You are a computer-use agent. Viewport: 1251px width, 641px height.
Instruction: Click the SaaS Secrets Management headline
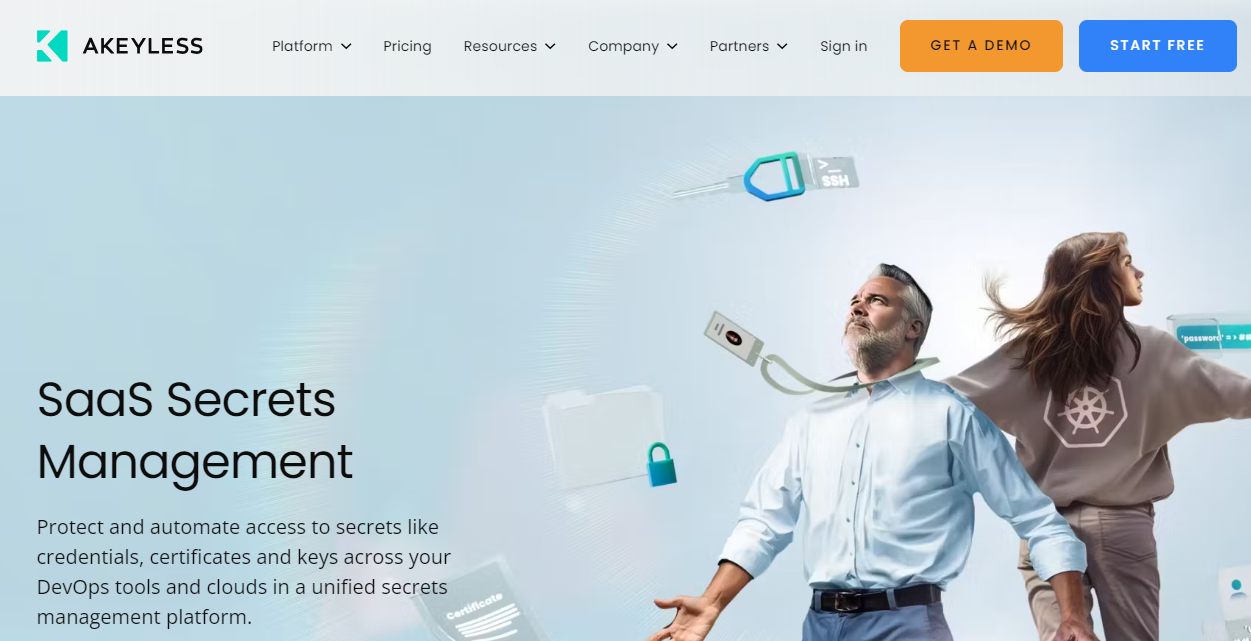[x=195, y=430]
